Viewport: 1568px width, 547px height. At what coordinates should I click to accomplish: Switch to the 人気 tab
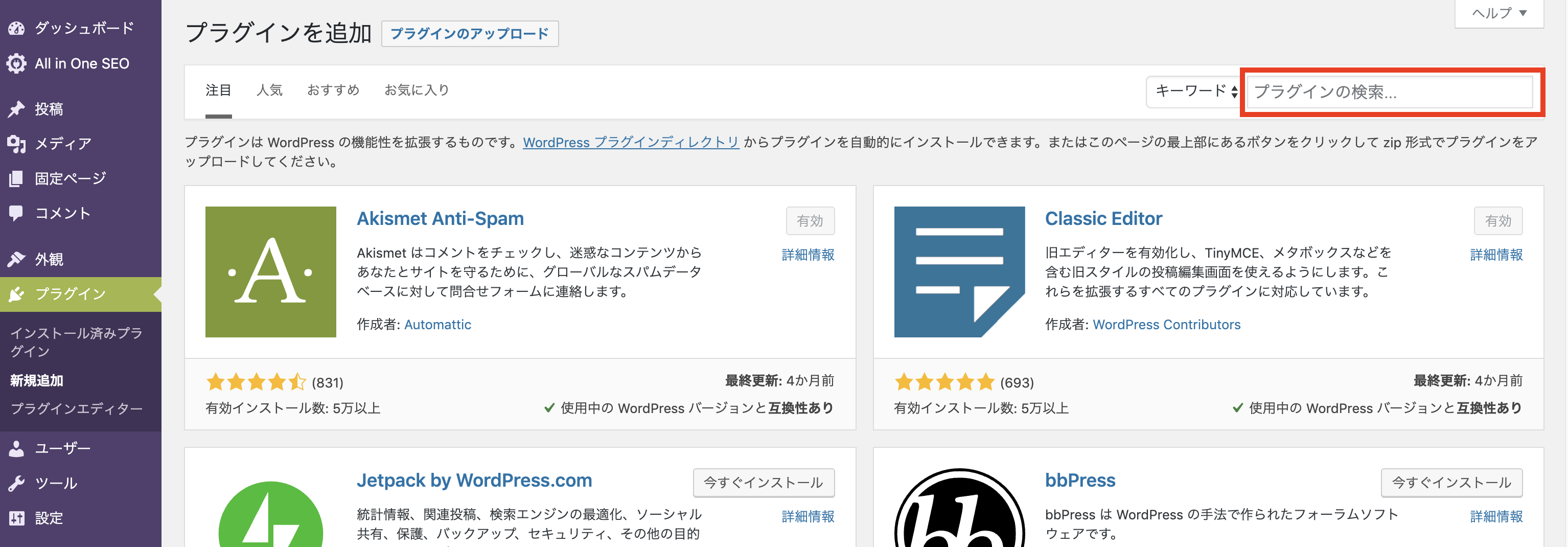pos(269,91)
